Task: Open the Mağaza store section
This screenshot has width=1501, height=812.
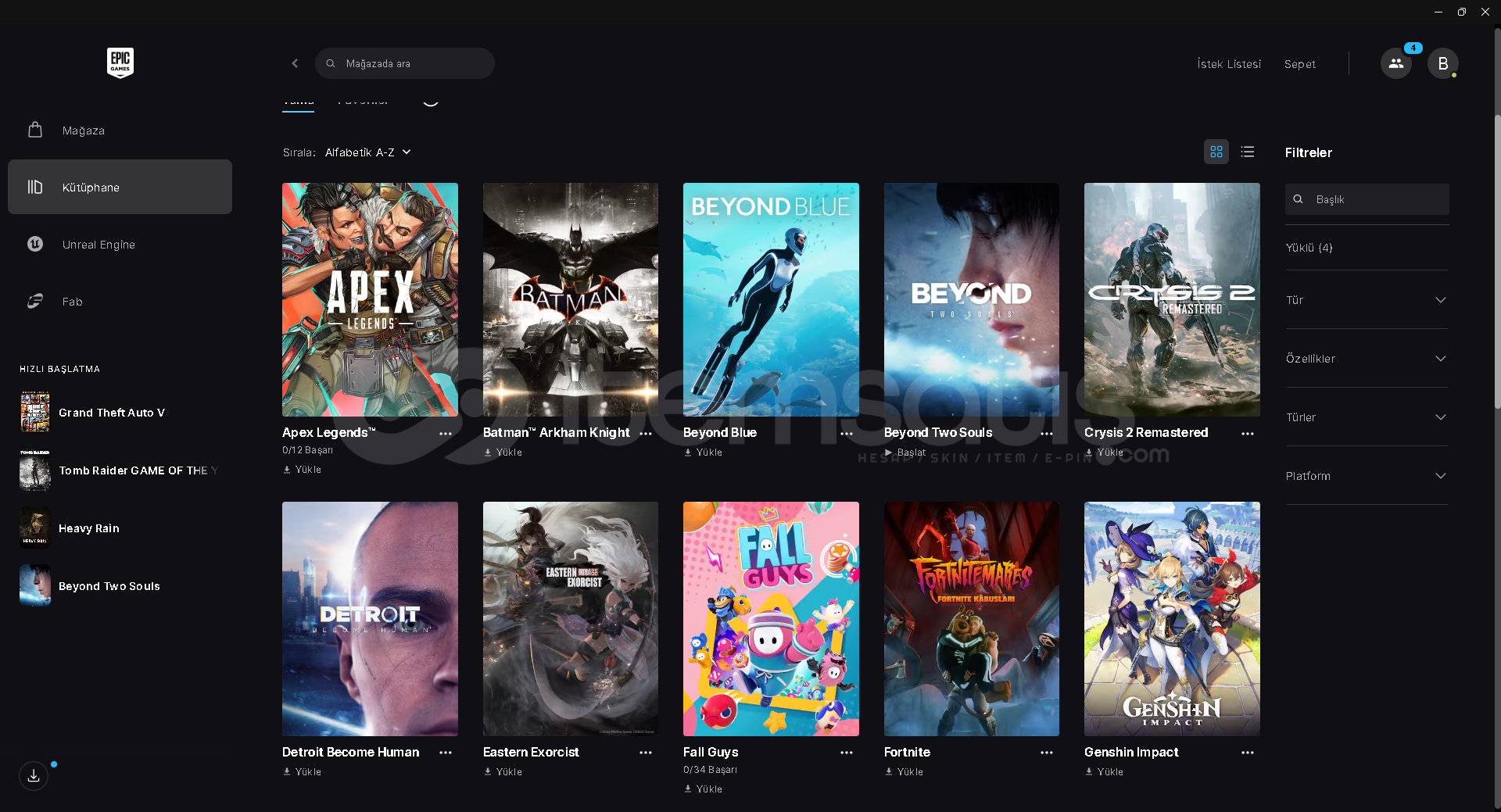Action: [120, 131]
